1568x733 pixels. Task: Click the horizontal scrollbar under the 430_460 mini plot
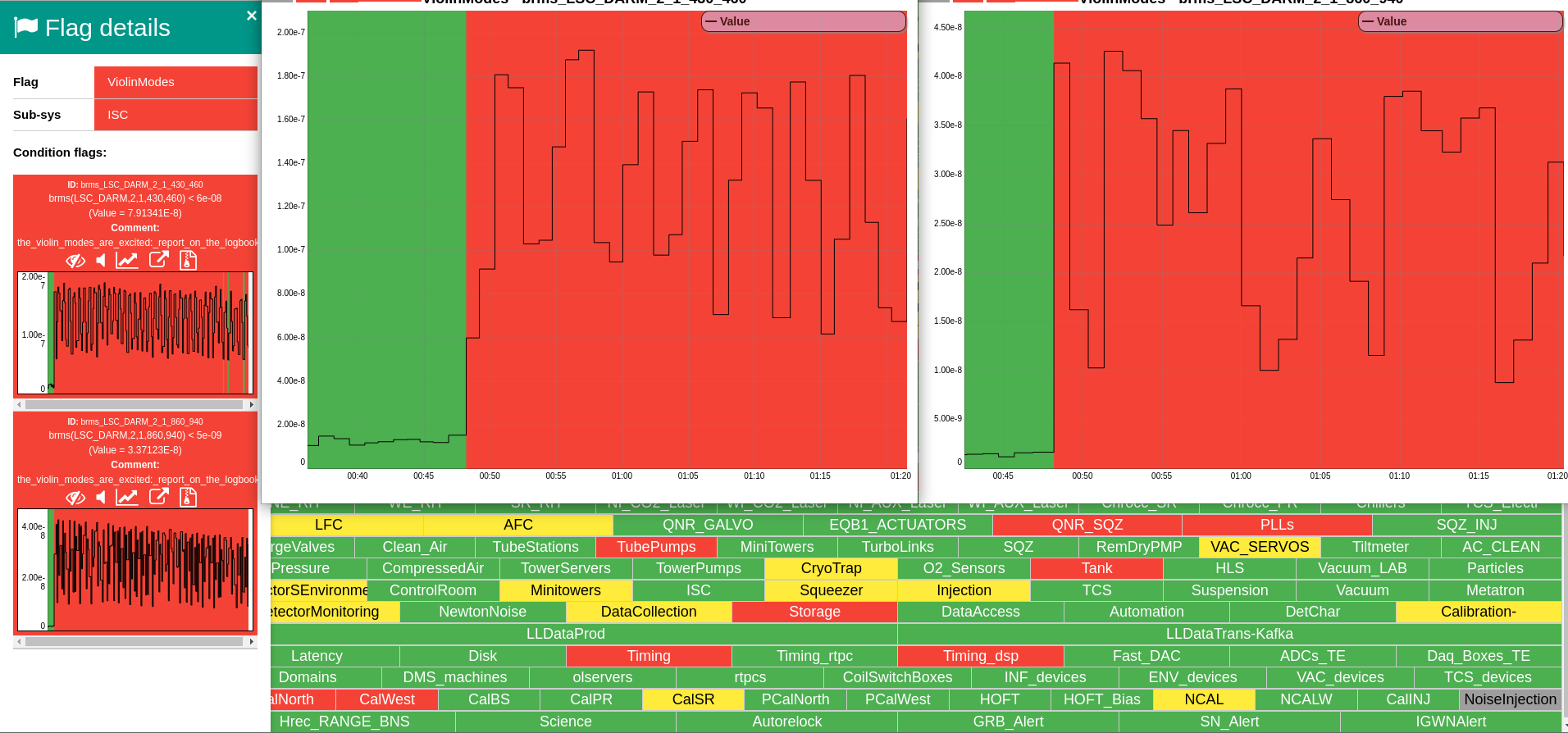click(x=134, y=404)
